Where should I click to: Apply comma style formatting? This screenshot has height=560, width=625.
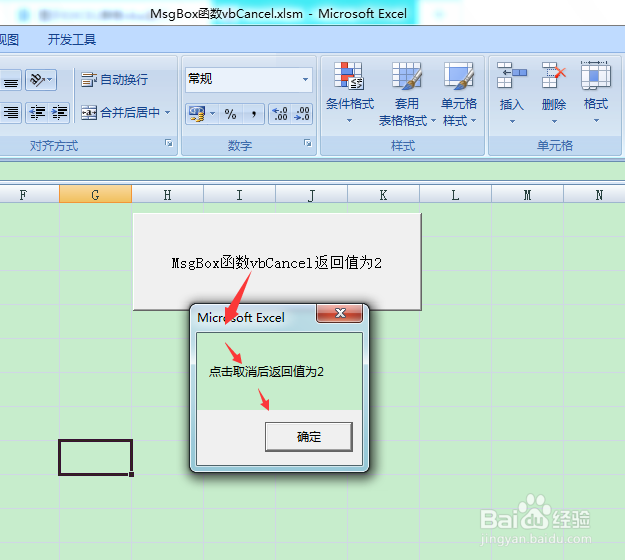coord(254,114)
